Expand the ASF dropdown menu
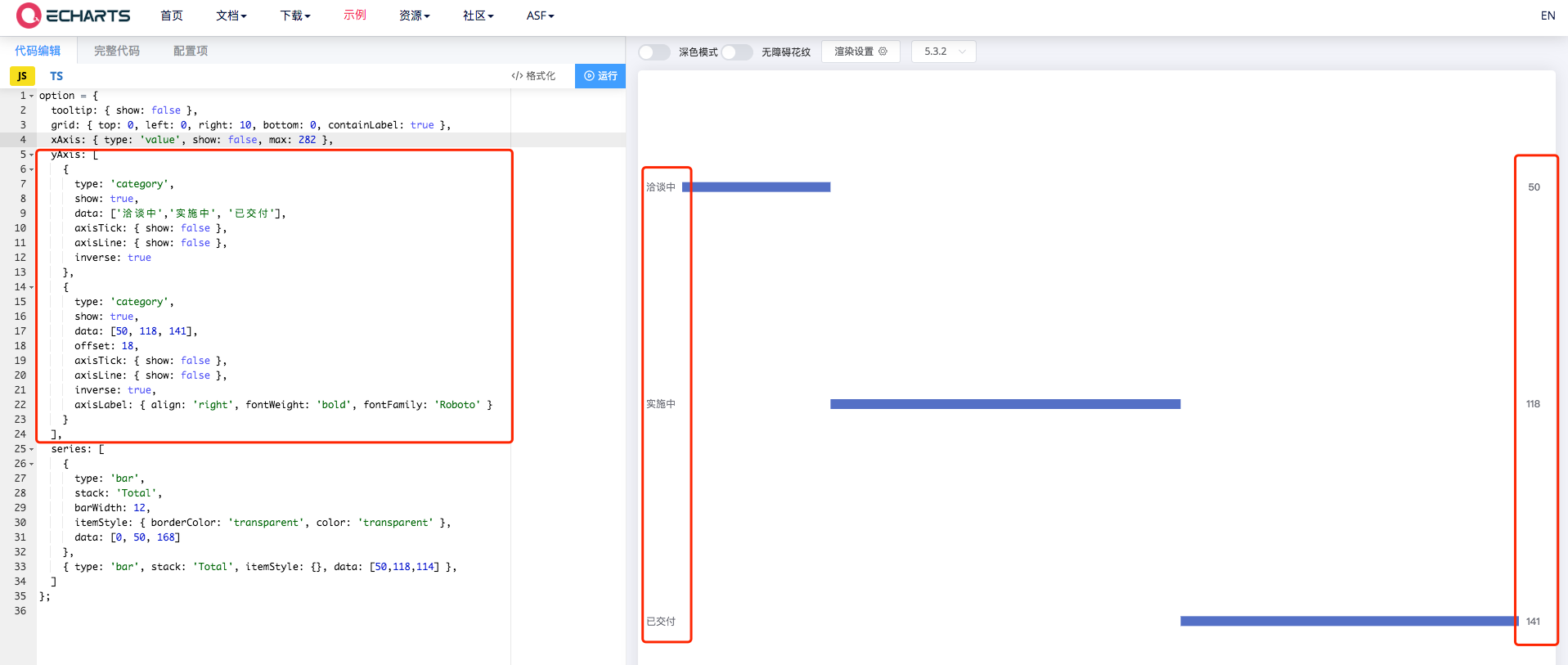 [x=541, y=16]
